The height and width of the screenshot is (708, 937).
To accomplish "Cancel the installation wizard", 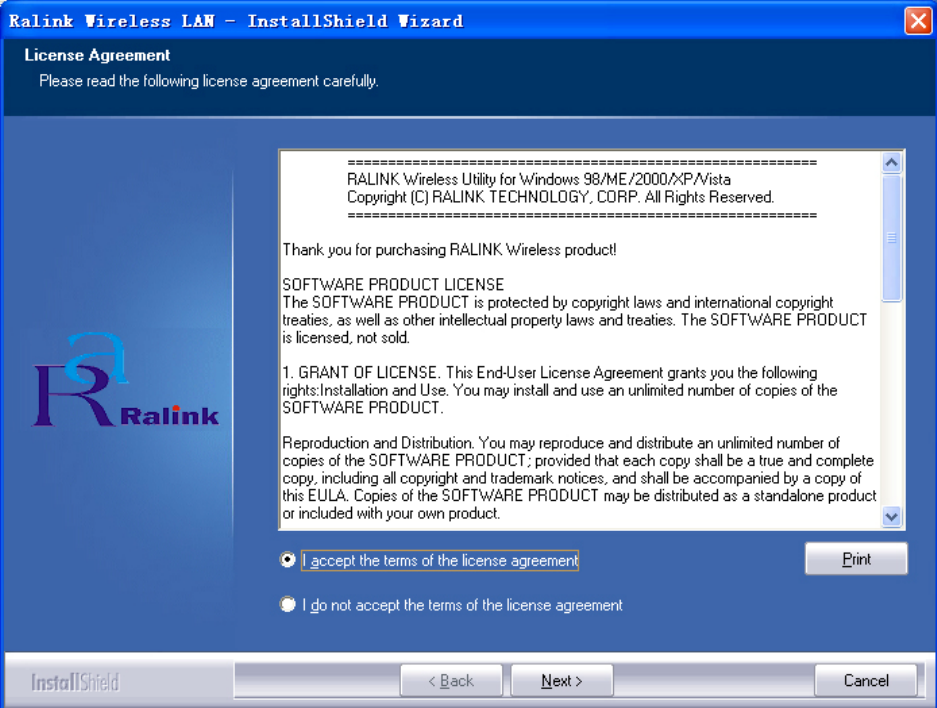I will coord(865,681).
